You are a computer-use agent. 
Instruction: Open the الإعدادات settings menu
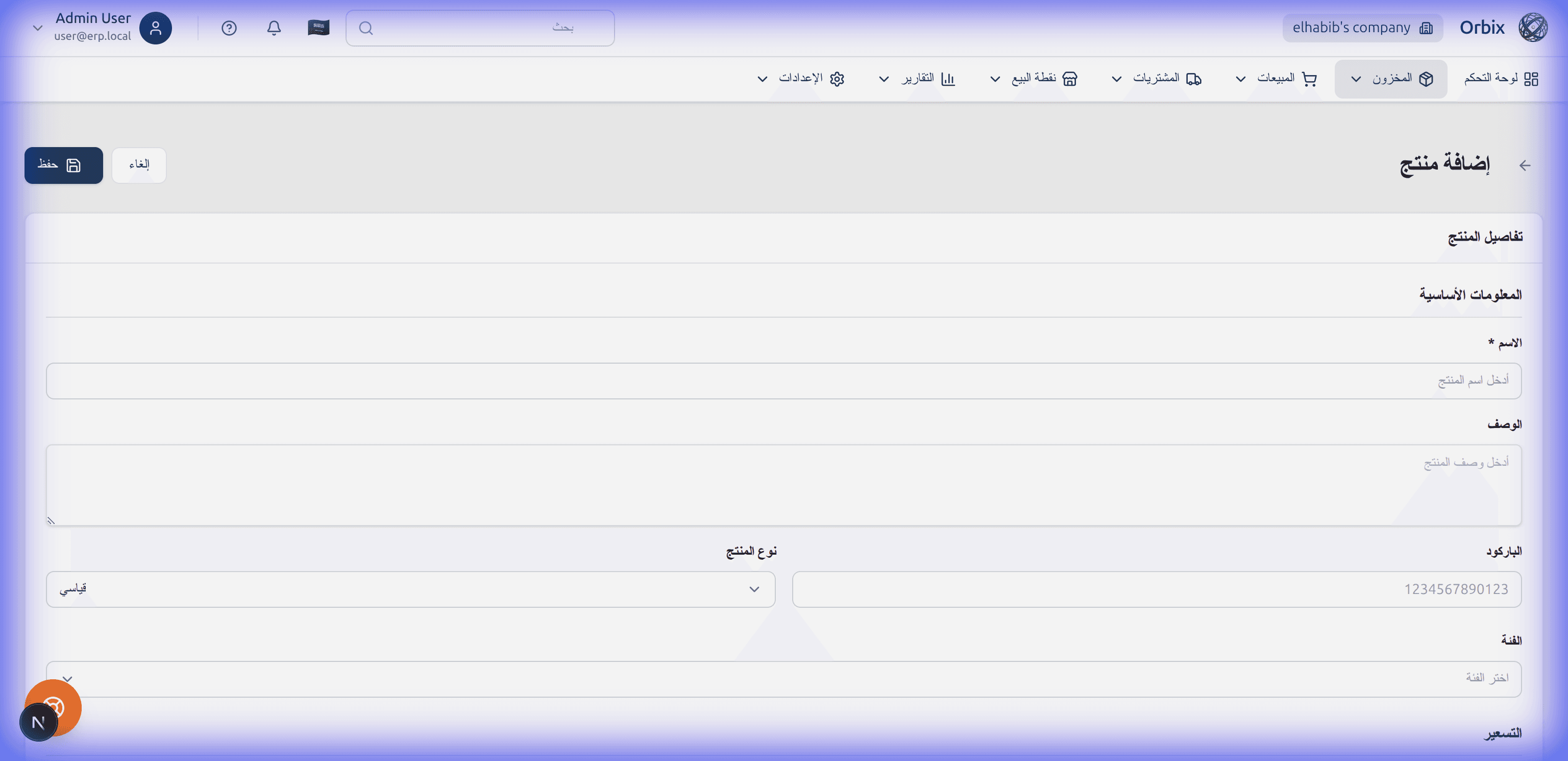800,79
